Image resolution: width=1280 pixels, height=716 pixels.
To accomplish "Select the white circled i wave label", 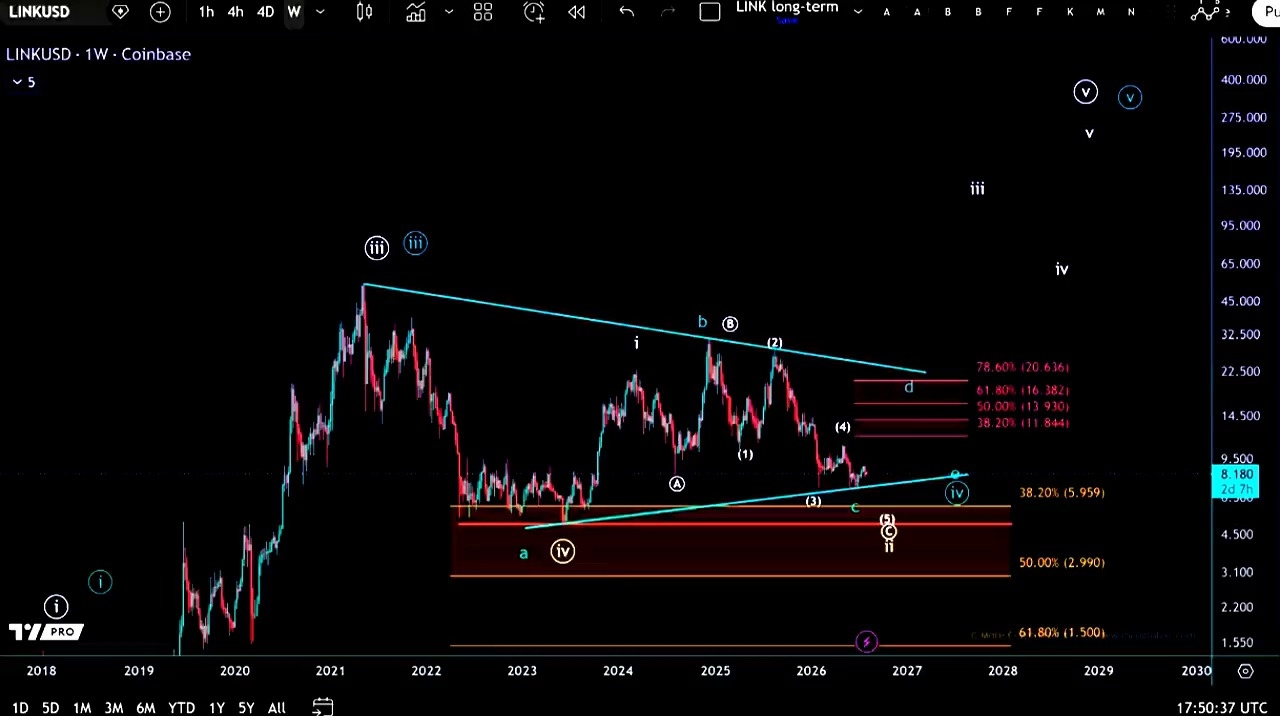I will 56,606.
